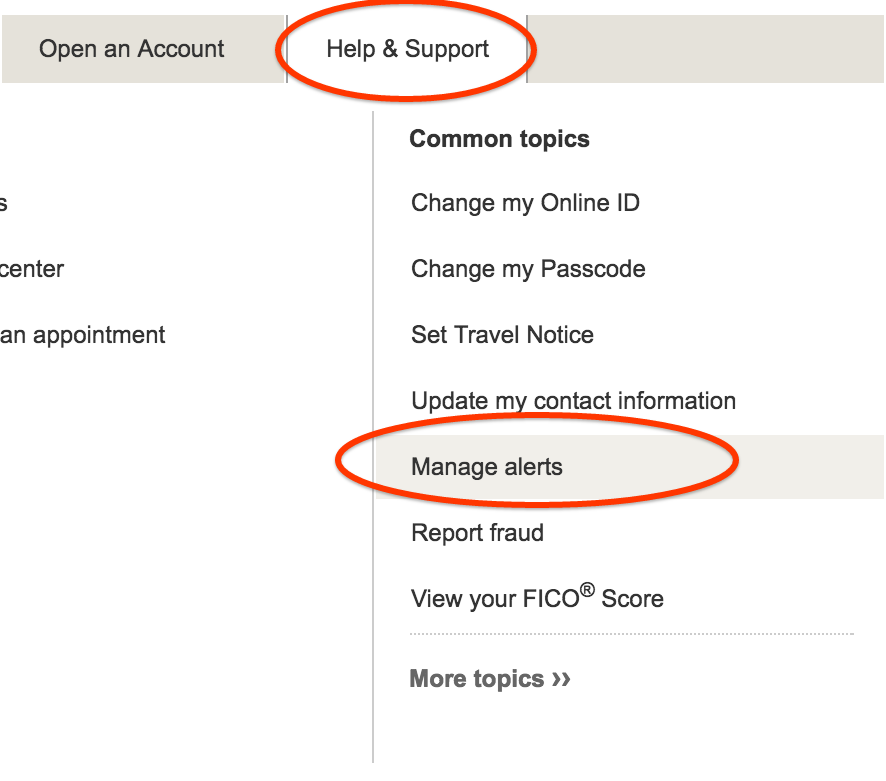The width and height of the screenshot is (886, 781).
Task: Expand using the chevrons after More topics
Action: point(561,679)
